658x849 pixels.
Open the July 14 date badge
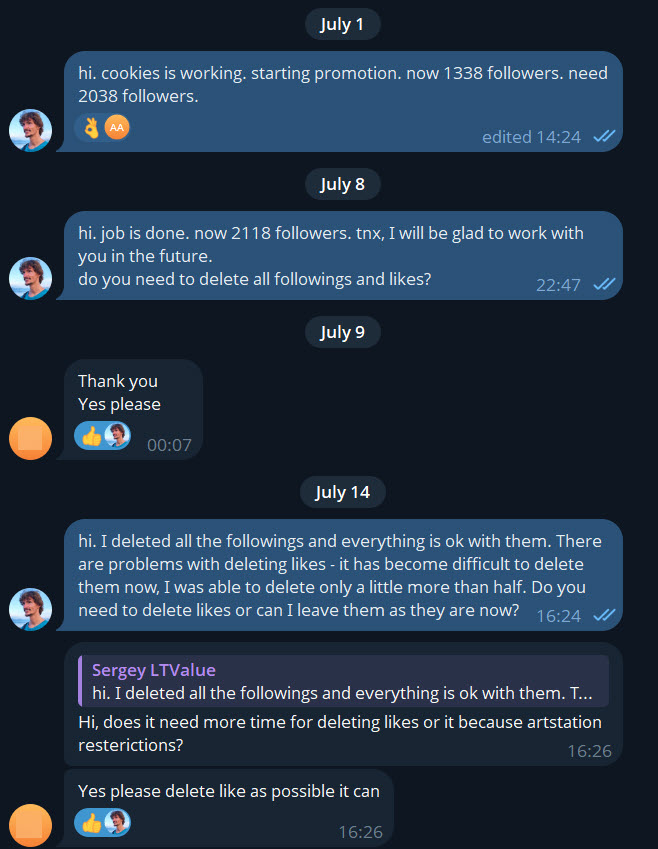coord(343,492)
